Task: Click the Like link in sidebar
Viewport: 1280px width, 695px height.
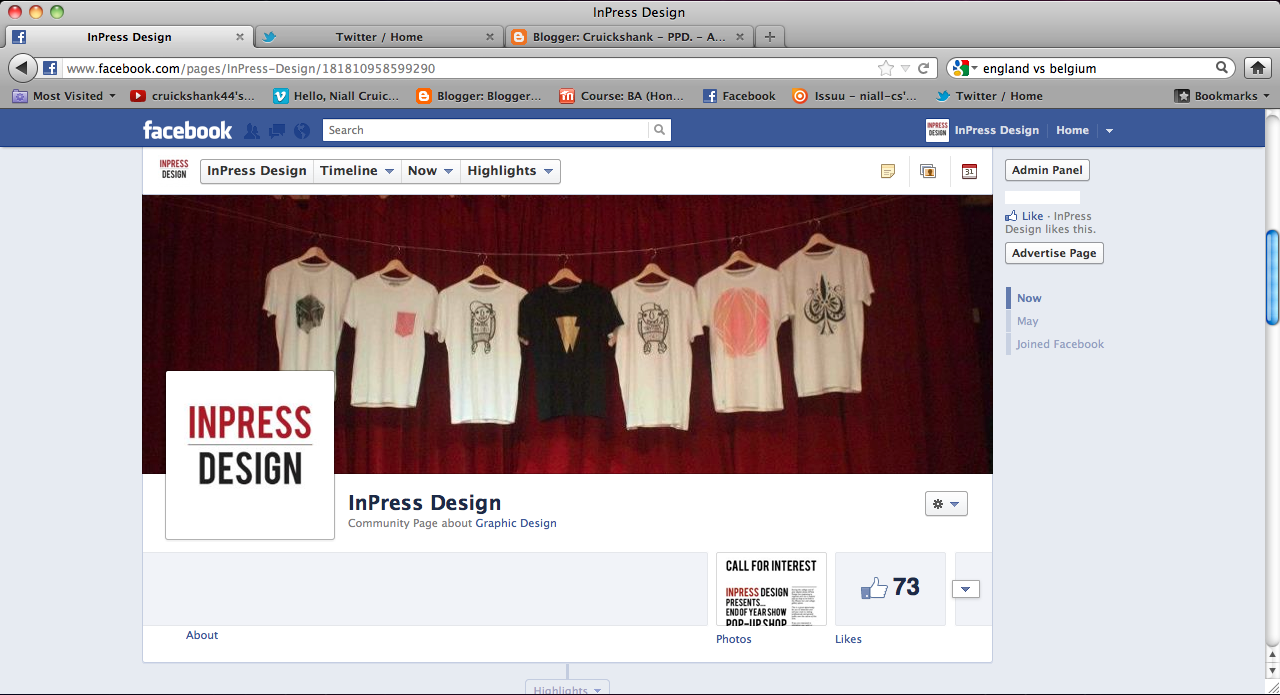Action: coord(1031,216)
